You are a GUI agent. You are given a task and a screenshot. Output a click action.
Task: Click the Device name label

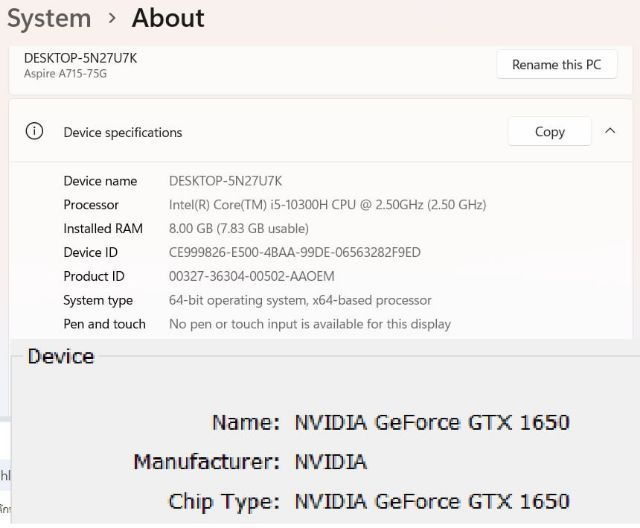point(100,181)
